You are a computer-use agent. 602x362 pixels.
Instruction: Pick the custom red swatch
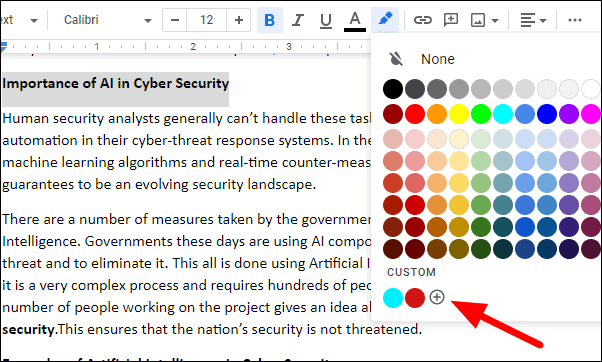coord(415,298)
